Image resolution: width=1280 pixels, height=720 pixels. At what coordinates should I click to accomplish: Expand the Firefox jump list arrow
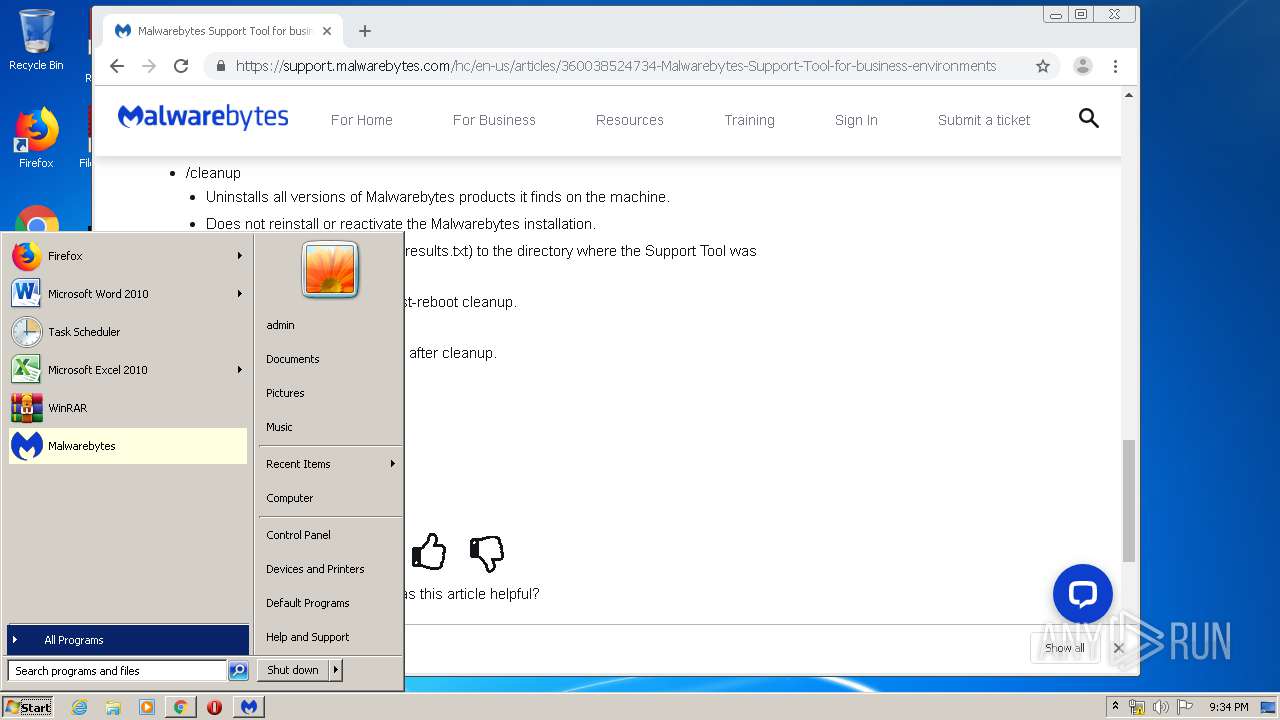click(x=240, y=256)
